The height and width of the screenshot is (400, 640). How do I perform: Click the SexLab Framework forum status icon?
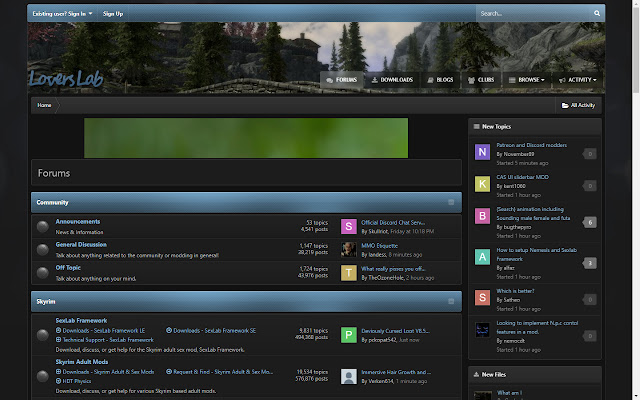(x=43, y=335)
